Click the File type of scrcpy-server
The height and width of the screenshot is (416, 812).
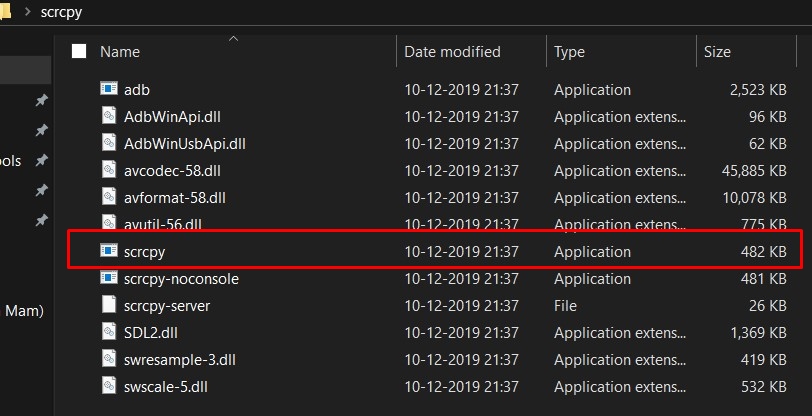click(565, 306)
